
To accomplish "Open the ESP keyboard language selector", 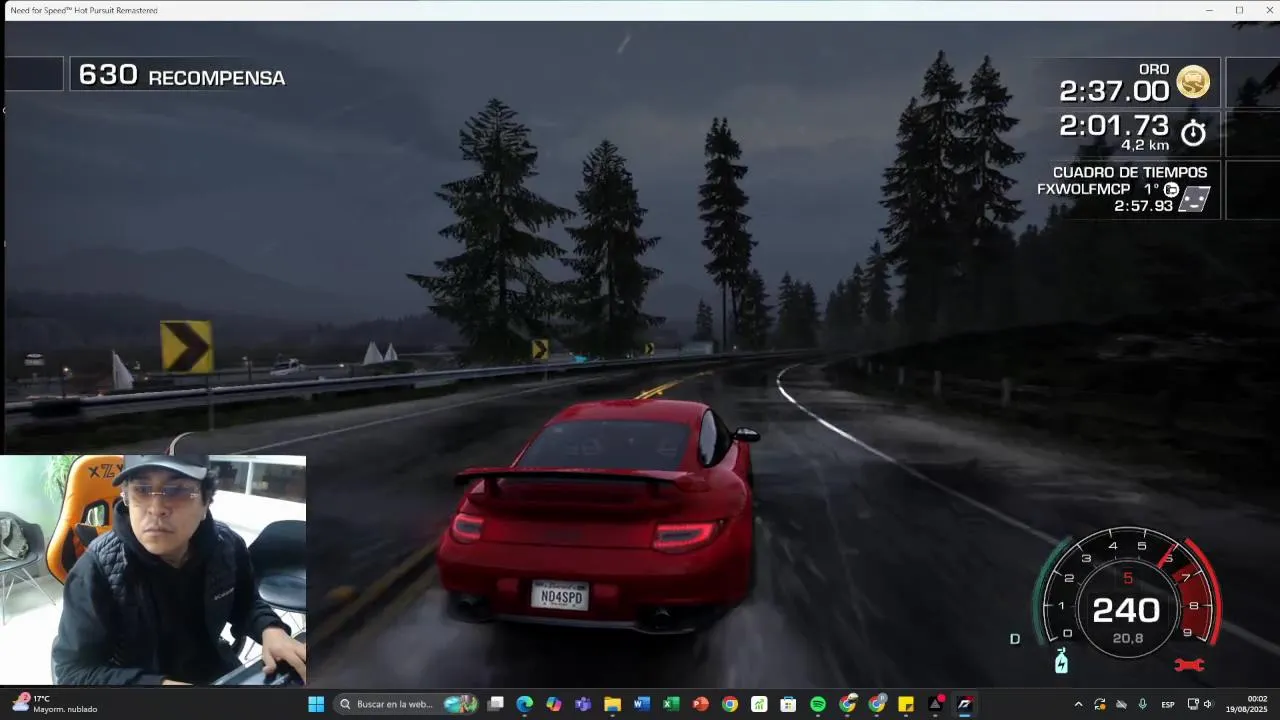I will [1168, 704].
